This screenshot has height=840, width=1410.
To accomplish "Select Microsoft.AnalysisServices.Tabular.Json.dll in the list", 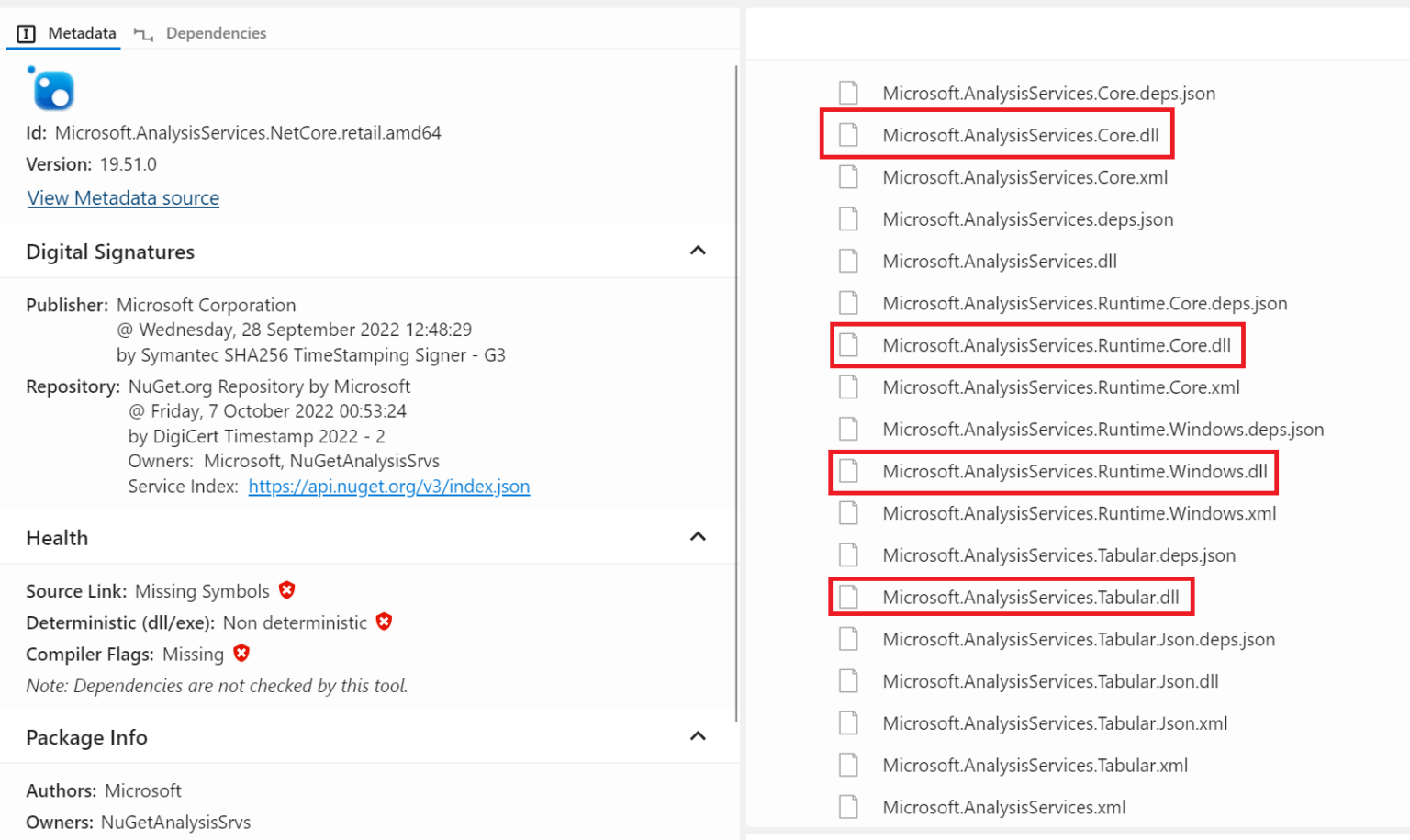I will pos(1050,680).
